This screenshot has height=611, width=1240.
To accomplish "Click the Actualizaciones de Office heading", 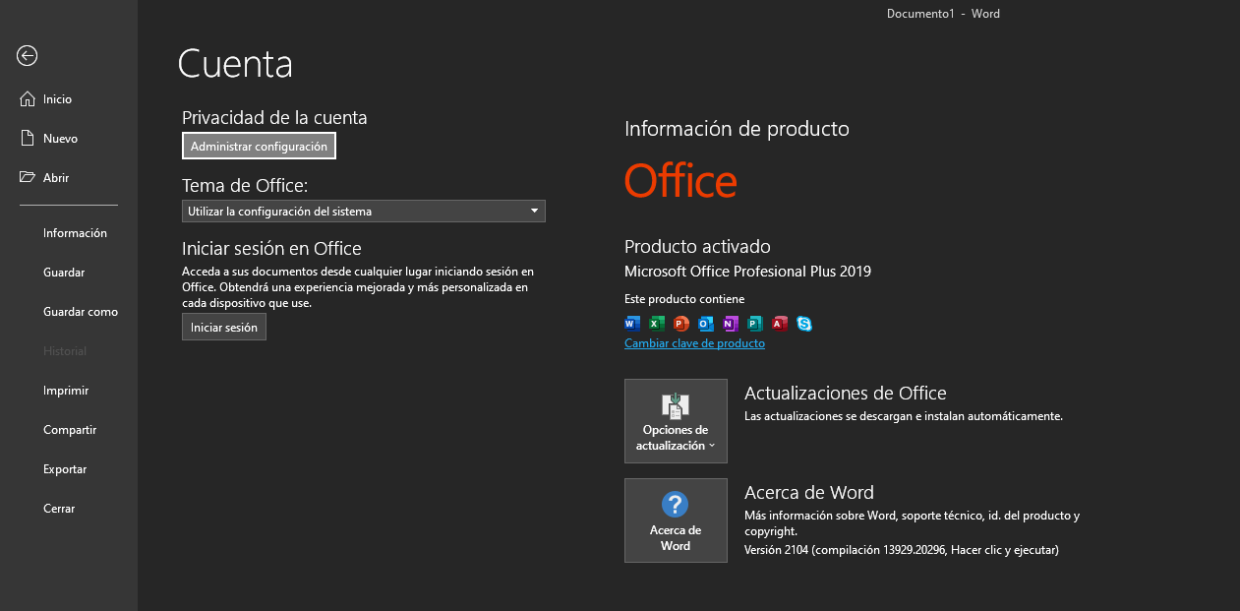I will (x=845, y=393).
